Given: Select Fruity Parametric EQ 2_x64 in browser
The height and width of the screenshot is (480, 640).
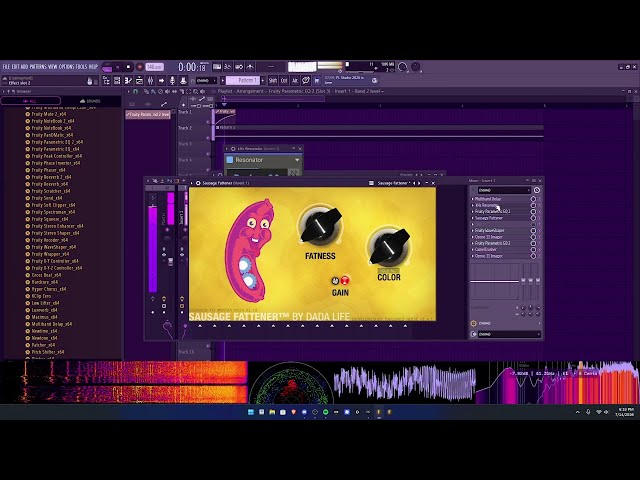Looking at the screenshot, I should click(57, 142).
